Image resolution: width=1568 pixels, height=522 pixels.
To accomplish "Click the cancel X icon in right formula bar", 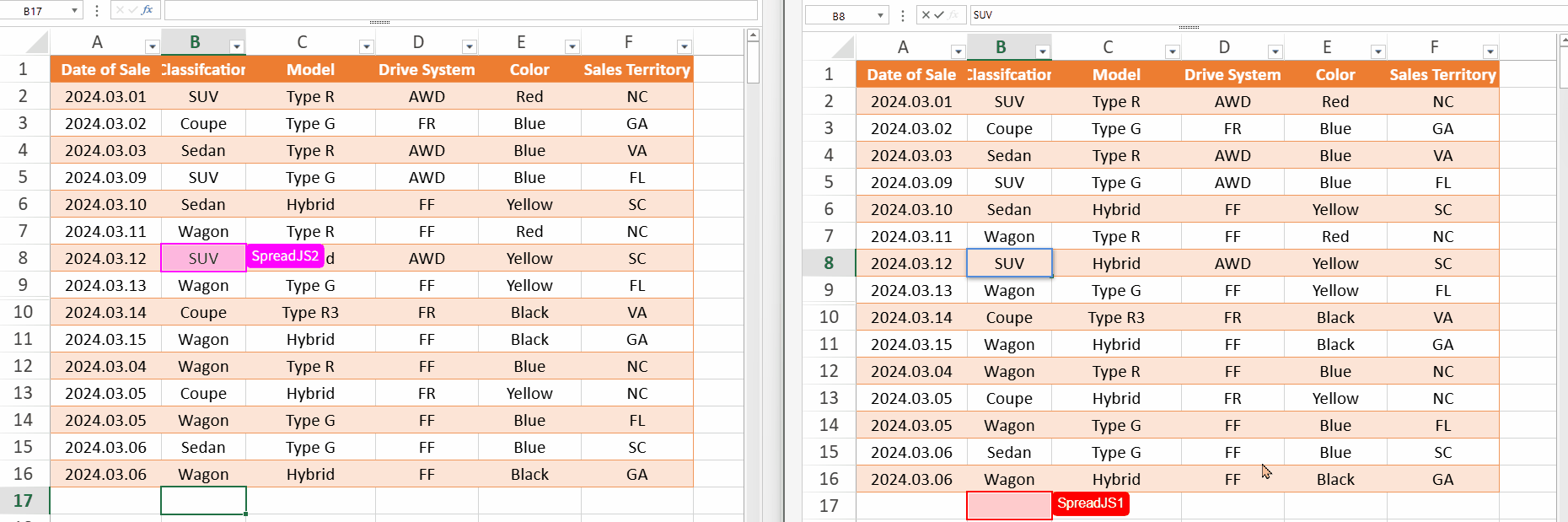I will coord(926,15).
